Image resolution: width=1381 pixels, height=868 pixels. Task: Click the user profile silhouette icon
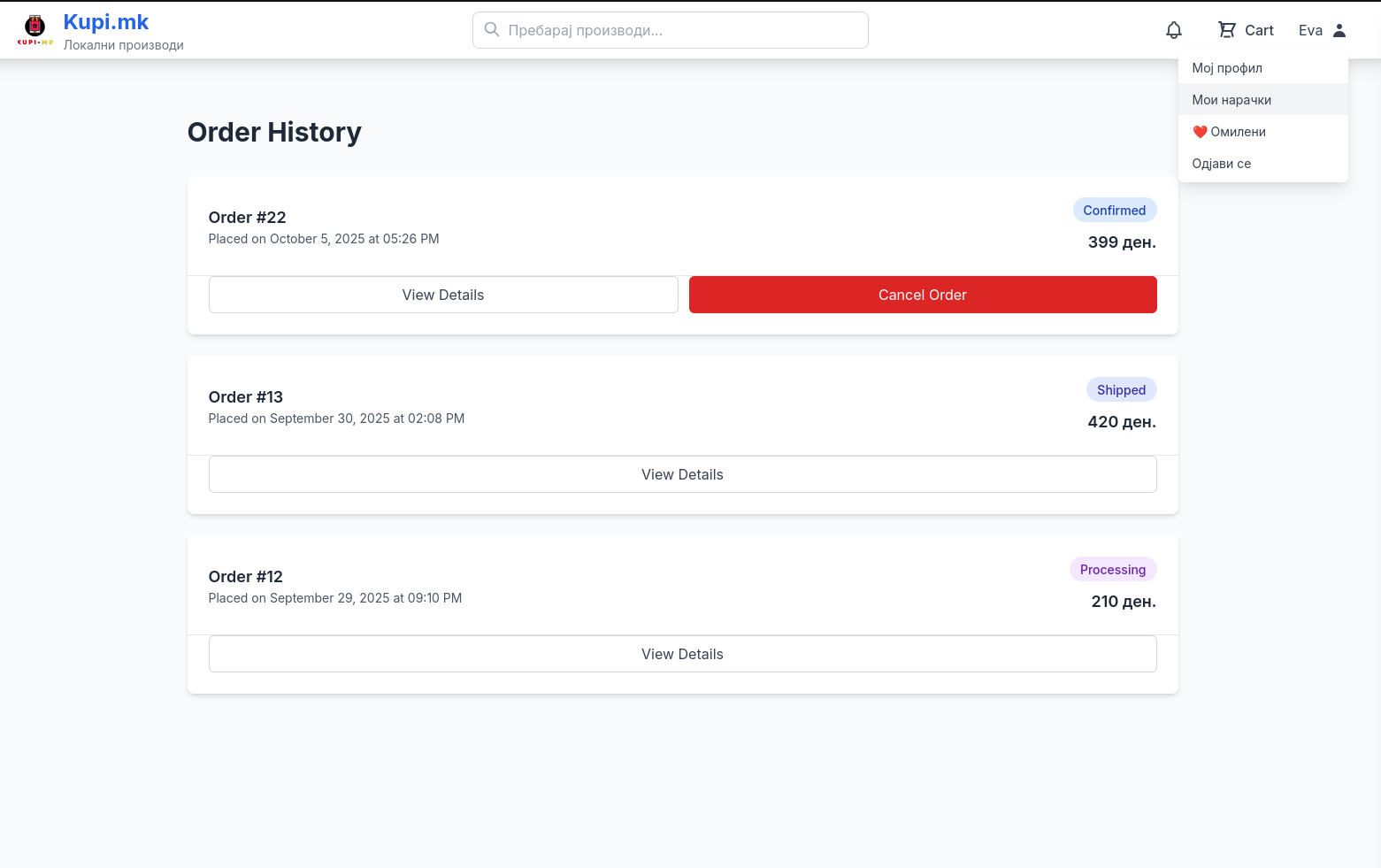[1339, 30]
